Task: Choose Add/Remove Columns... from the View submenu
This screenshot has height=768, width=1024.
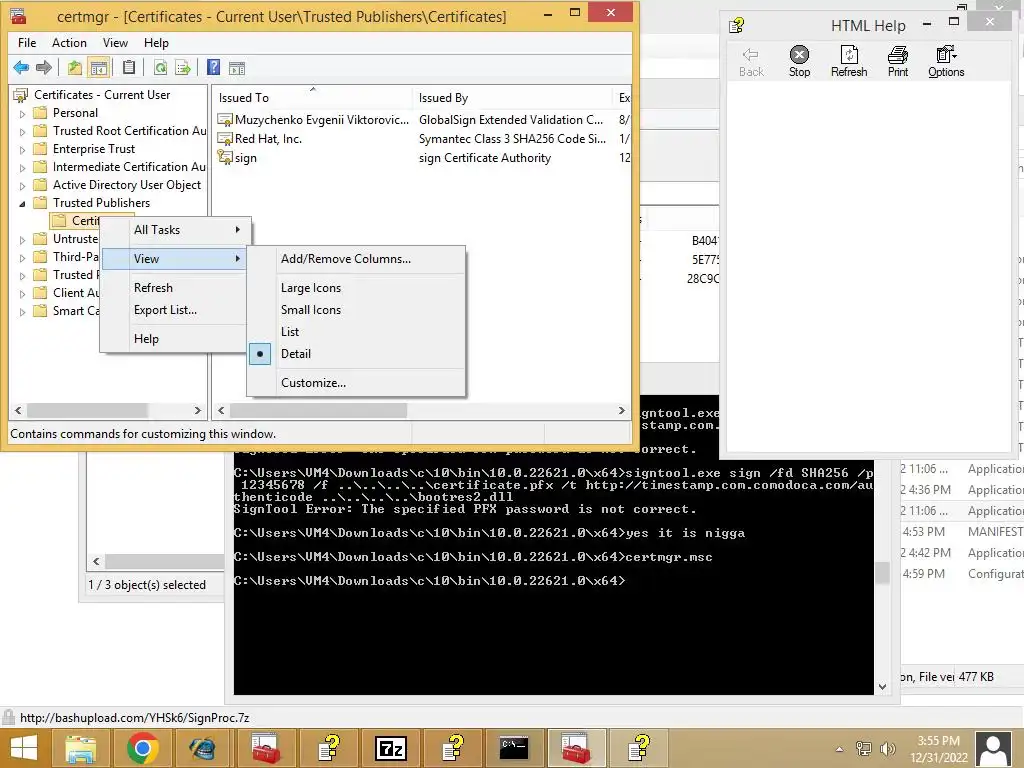Action: 356,259
